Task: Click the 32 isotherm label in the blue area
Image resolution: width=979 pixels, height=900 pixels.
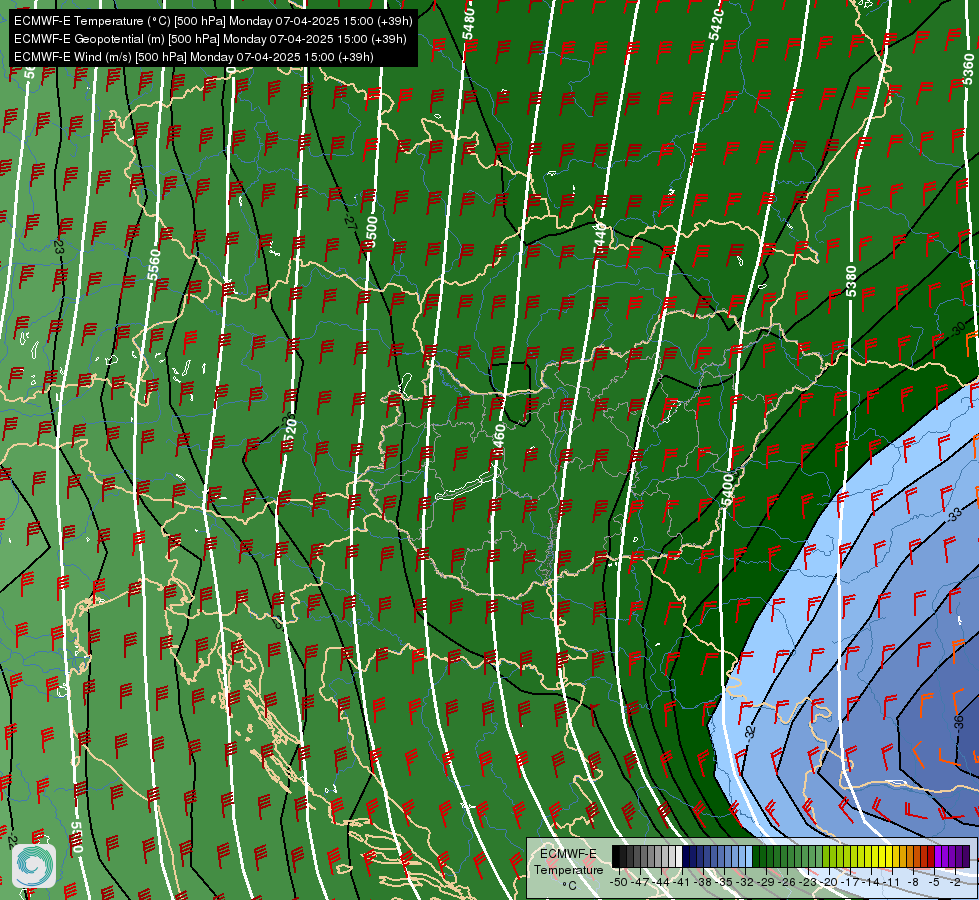Action: click(750, 731)
